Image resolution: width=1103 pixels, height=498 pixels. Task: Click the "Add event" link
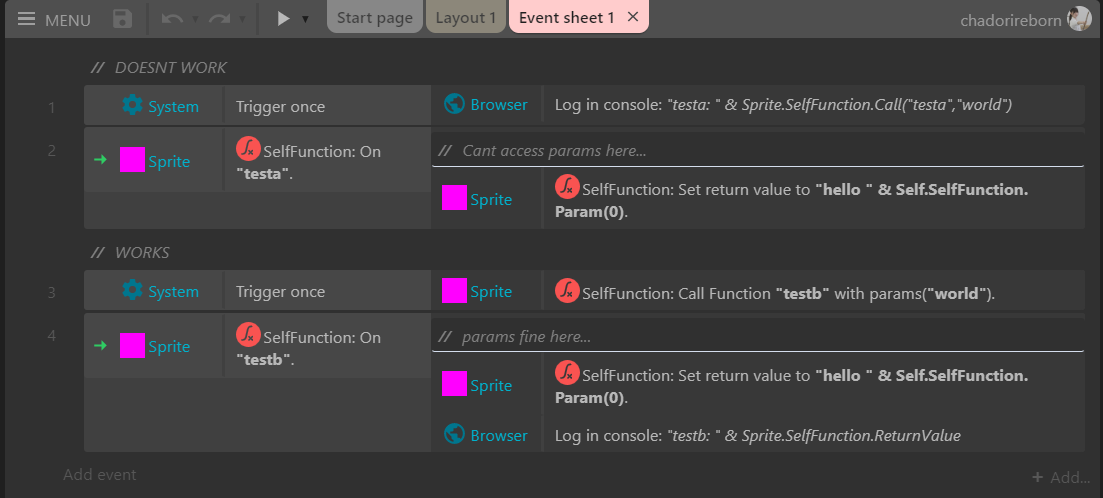tap(99, 475)
